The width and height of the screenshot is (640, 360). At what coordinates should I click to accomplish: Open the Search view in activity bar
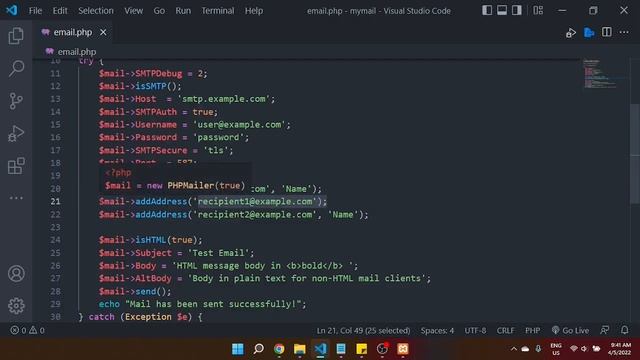[x=16, y=68]
